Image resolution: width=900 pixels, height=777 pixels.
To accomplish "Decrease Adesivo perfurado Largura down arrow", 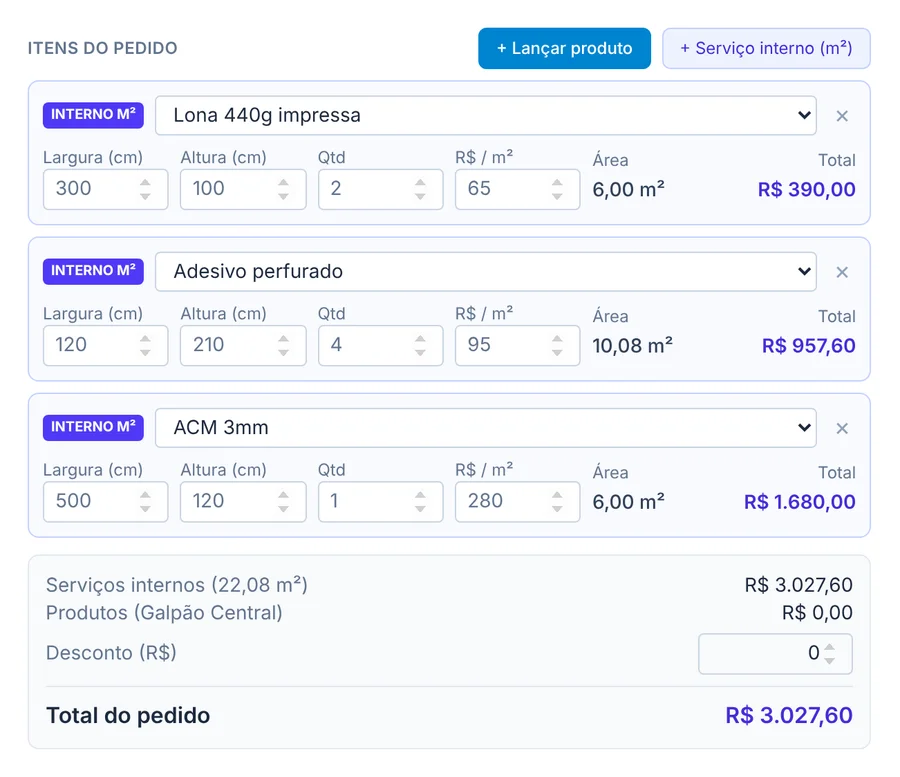I will point(145,352).
